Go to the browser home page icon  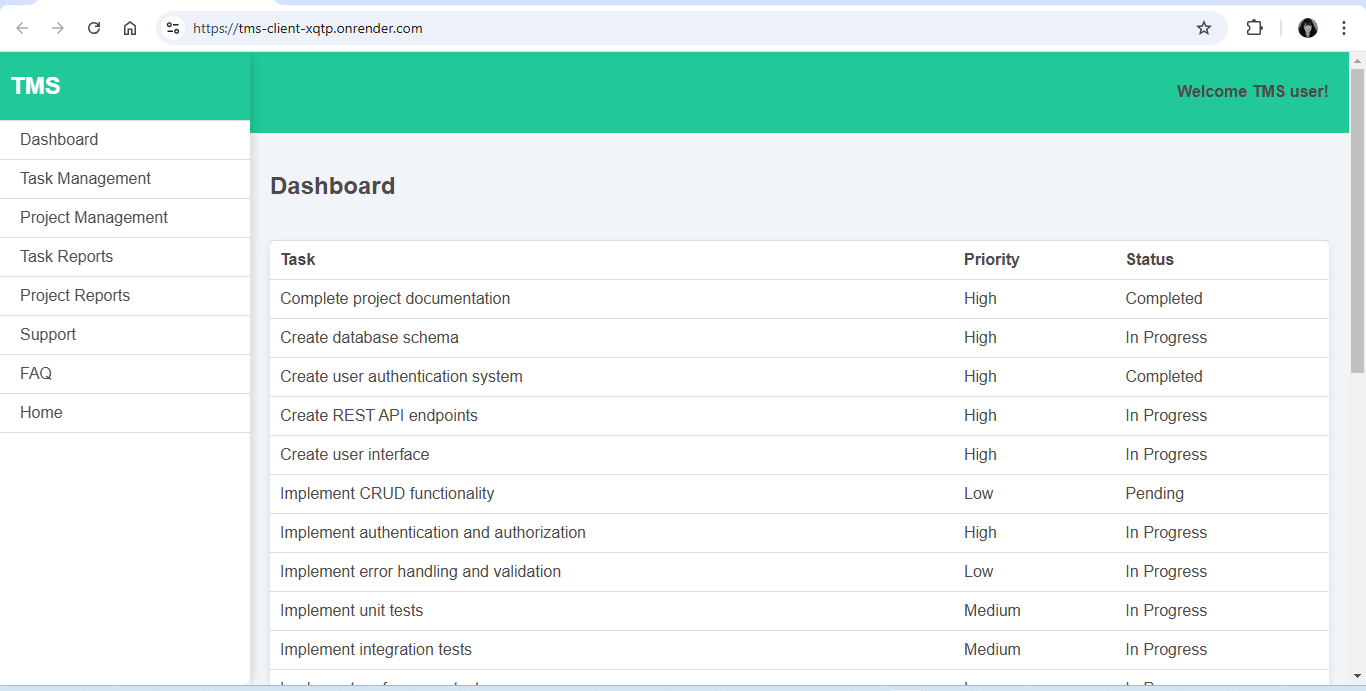(x=130, y=28)
